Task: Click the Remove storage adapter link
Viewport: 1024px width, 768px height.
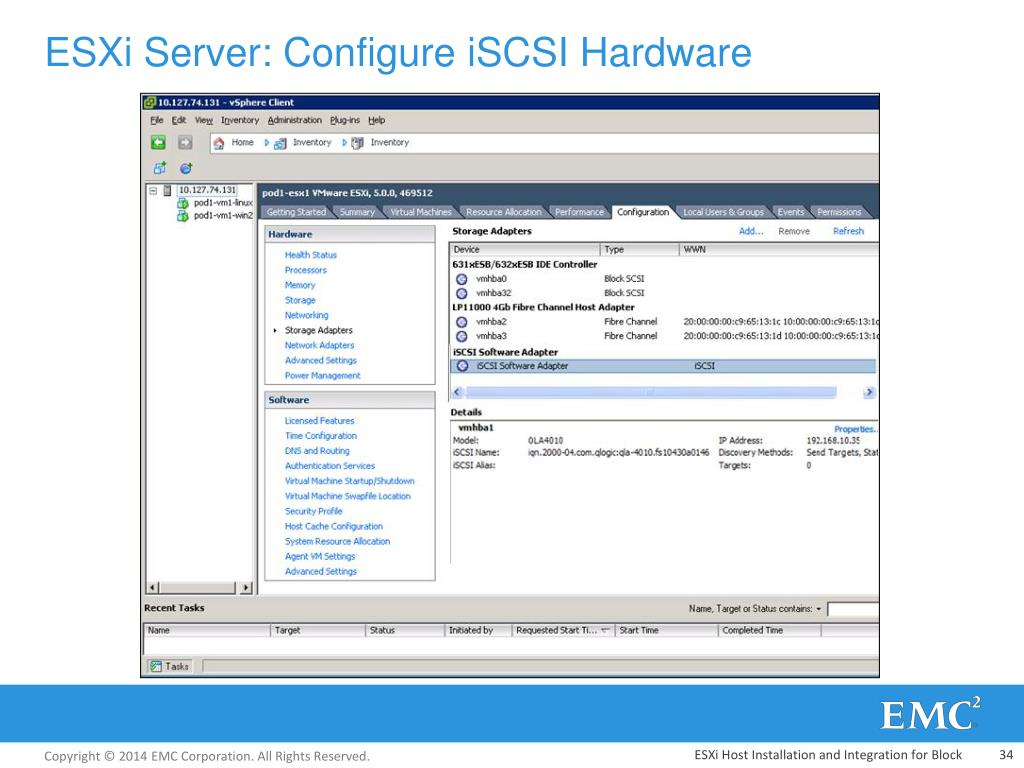Action: point(794,231)
